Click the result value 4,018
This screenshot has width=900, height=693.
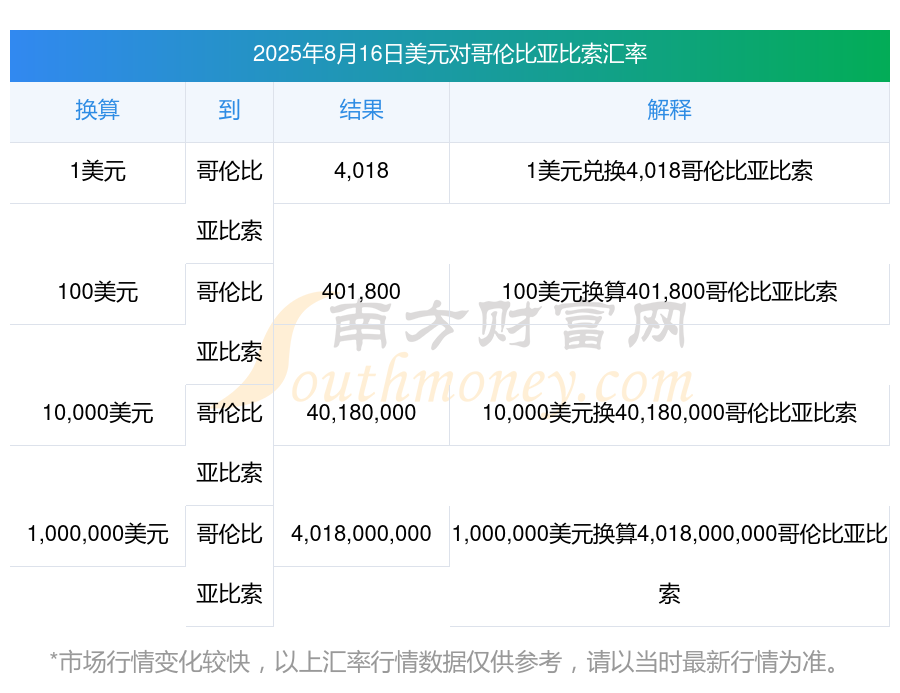(x=361, y=171)
